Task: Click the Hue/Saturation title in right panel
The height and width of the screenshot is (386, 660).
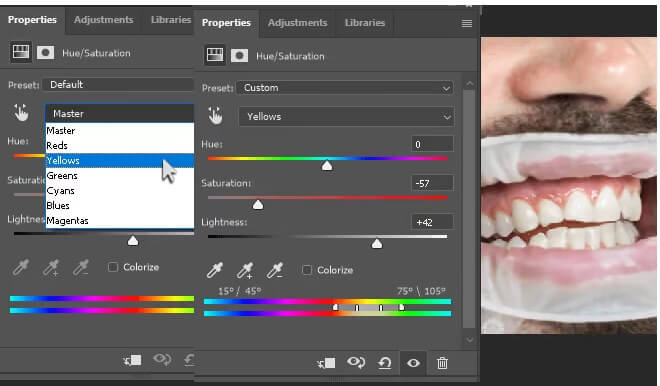Action: [290, 56]
